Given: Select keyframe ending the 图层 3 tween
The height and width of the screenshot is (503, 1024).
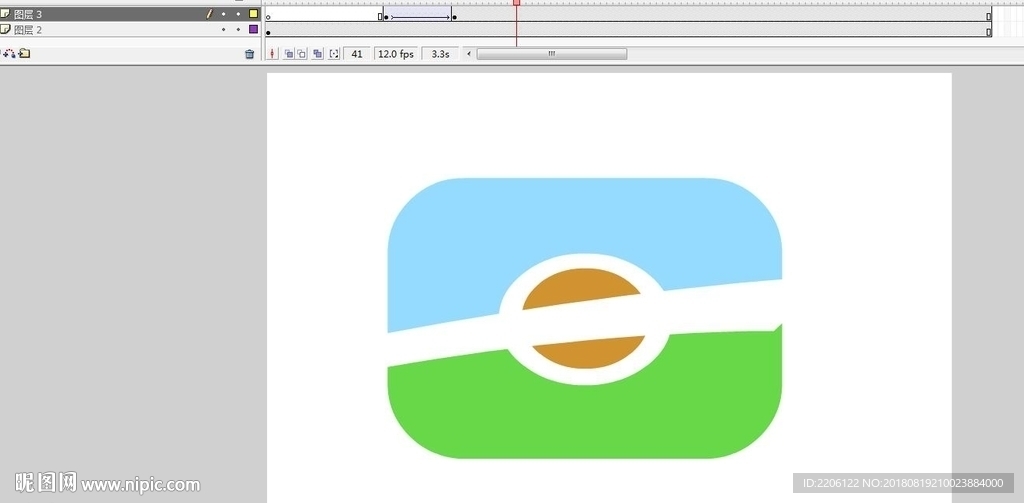Looking at the screenshot, I should pyautogui.click(x=455, y=16).
